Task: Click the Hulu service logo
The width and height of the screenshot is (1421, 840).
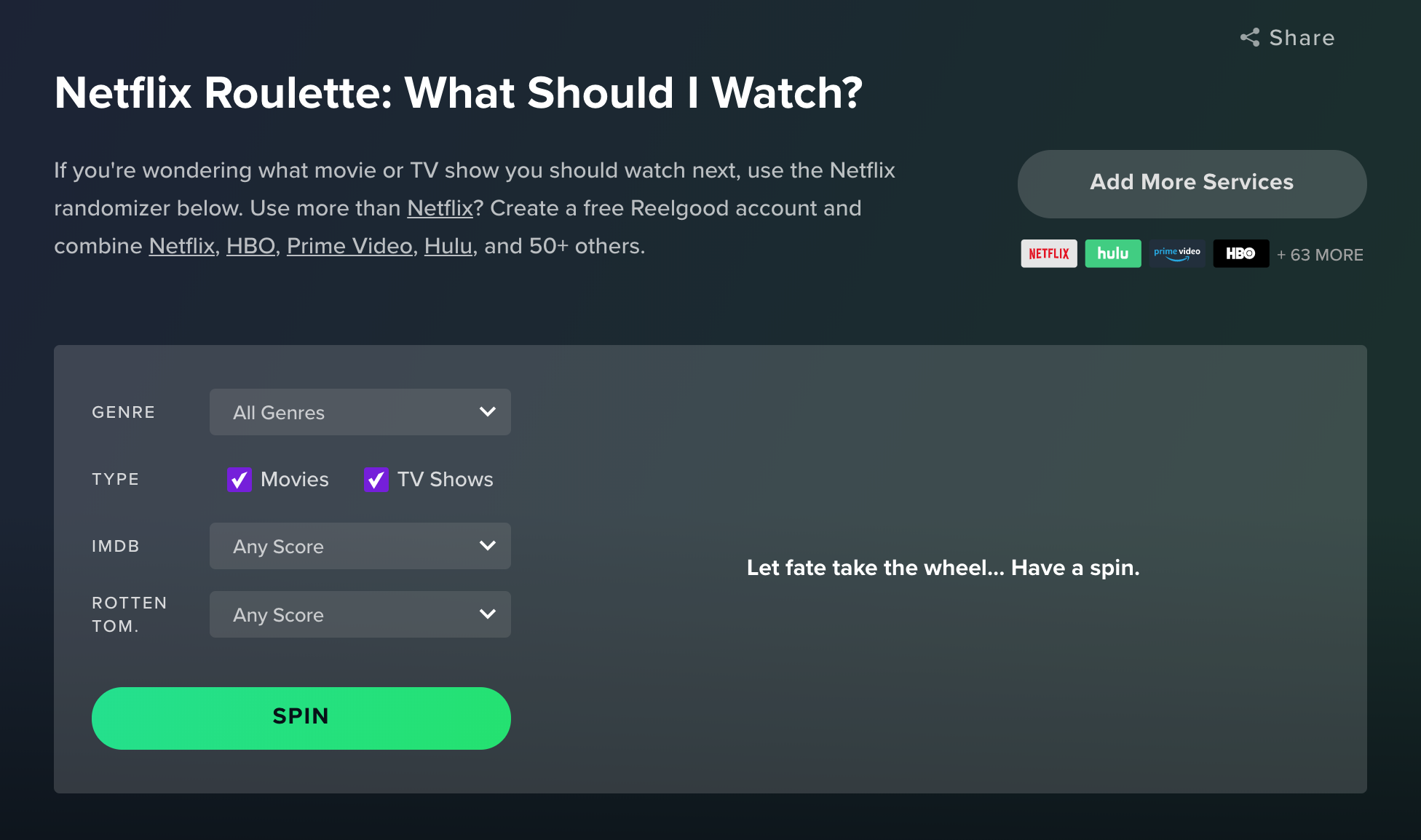Action: [x=1113, y=254]
